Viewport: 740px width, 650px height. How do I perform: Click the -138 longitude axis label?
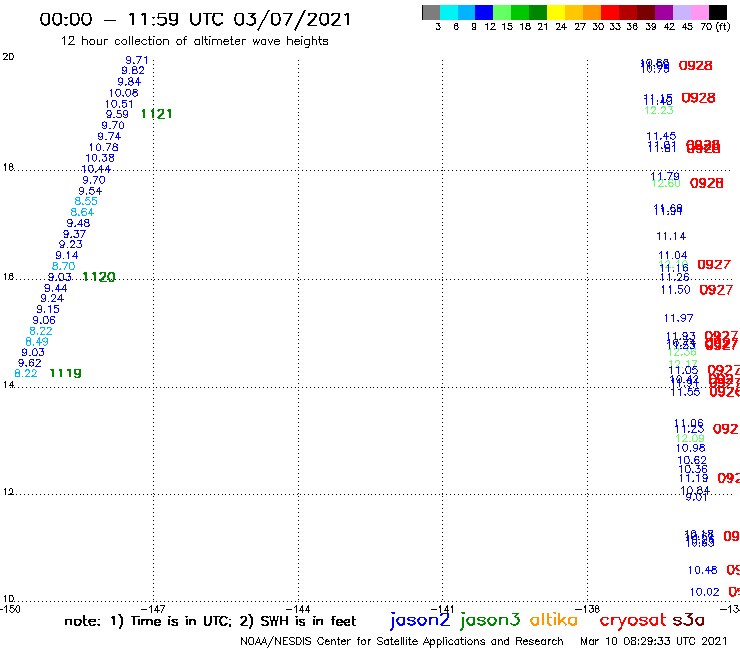(588, 609)
